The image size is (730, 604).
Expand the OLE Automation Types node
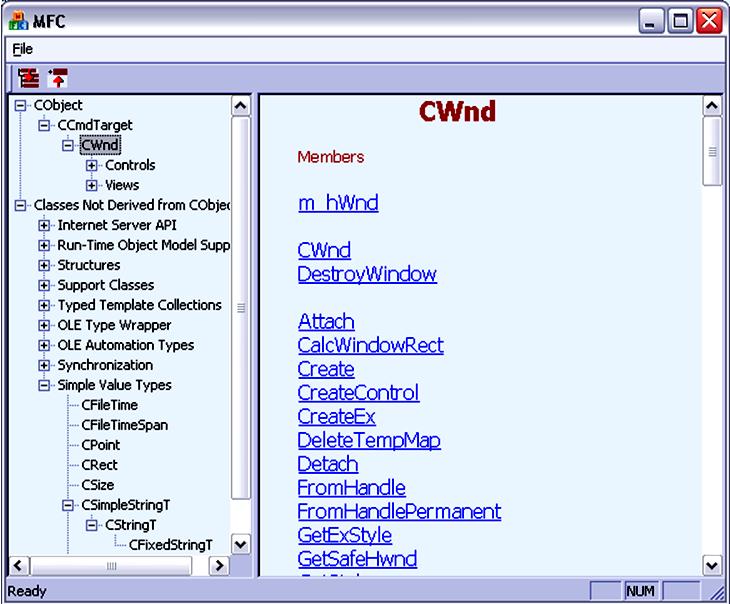tap(44, 345)
